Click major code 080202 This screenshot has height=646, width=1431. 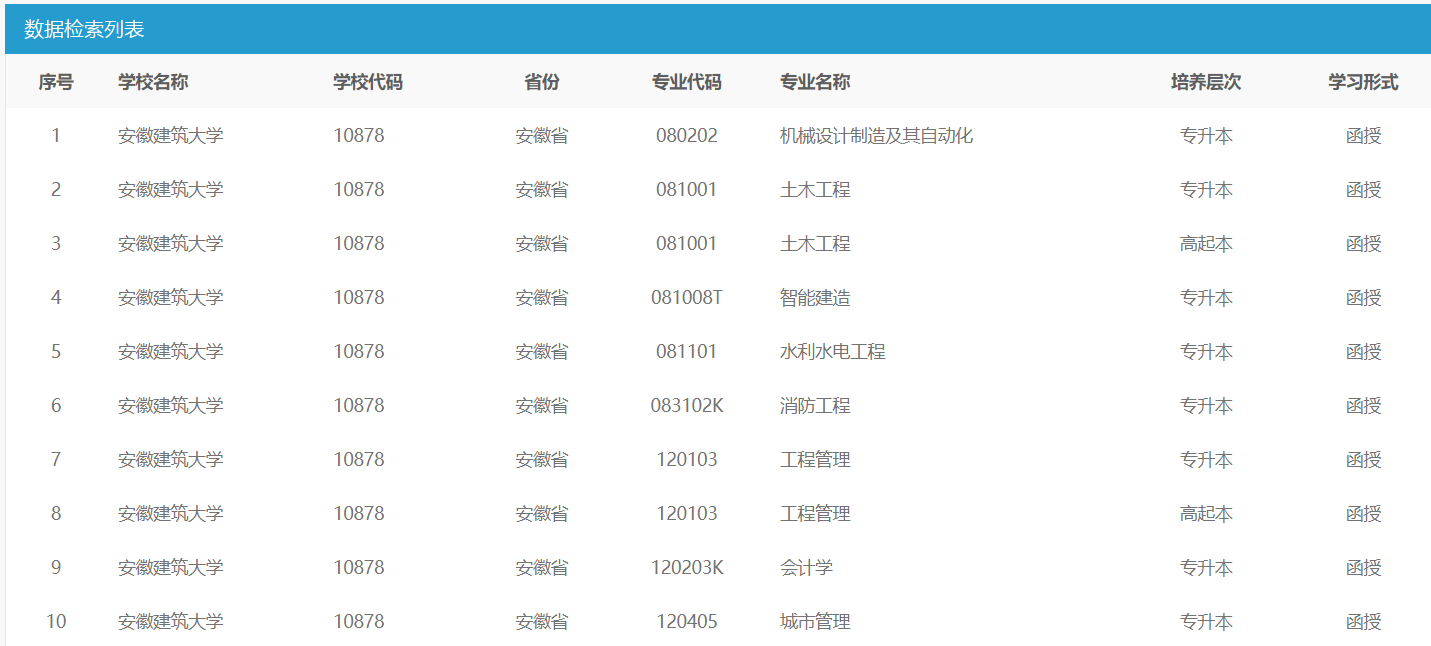tap(687, 135)
